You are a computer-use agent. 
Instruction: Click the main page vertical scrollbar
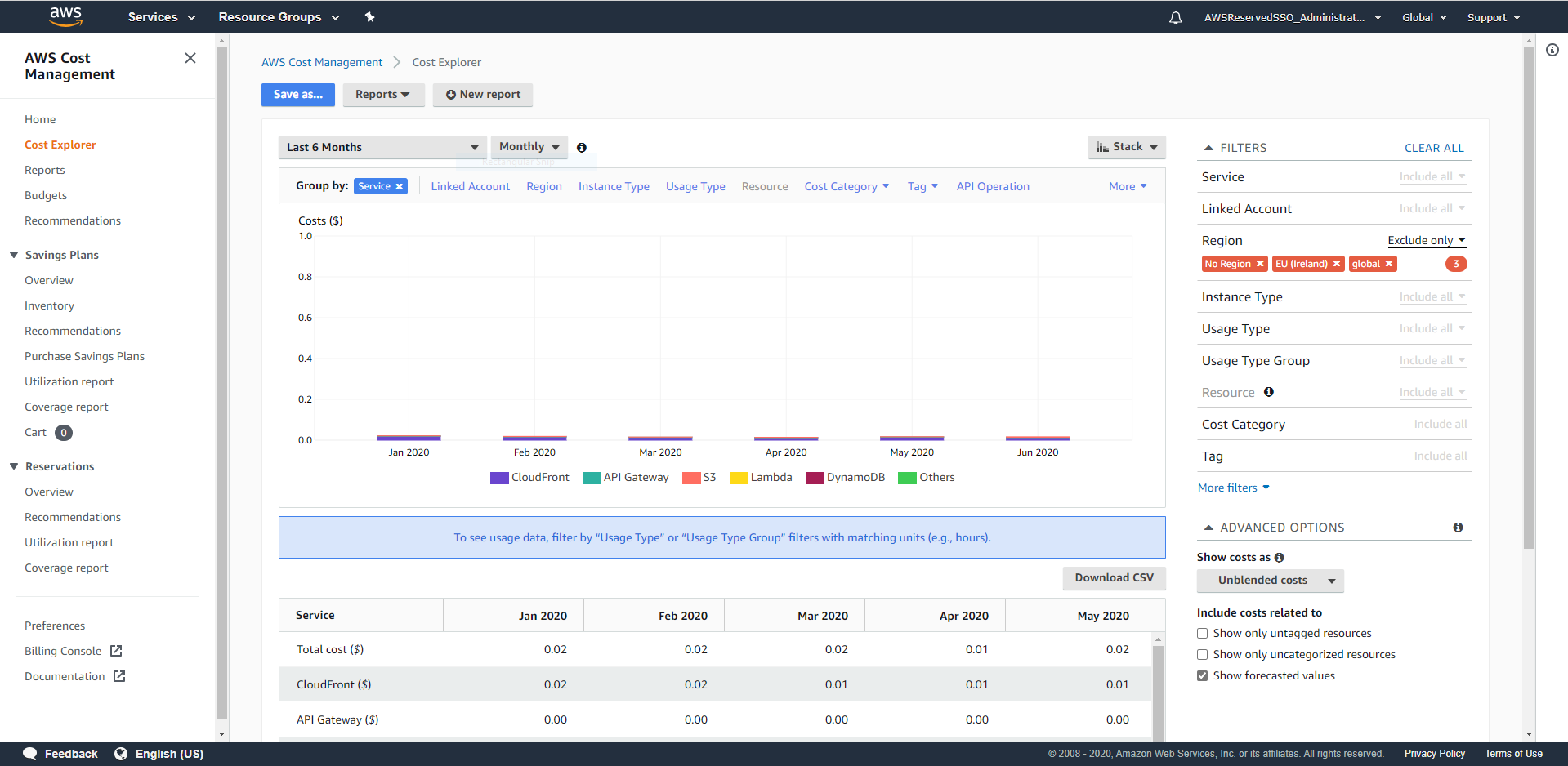click(1529, 298)
